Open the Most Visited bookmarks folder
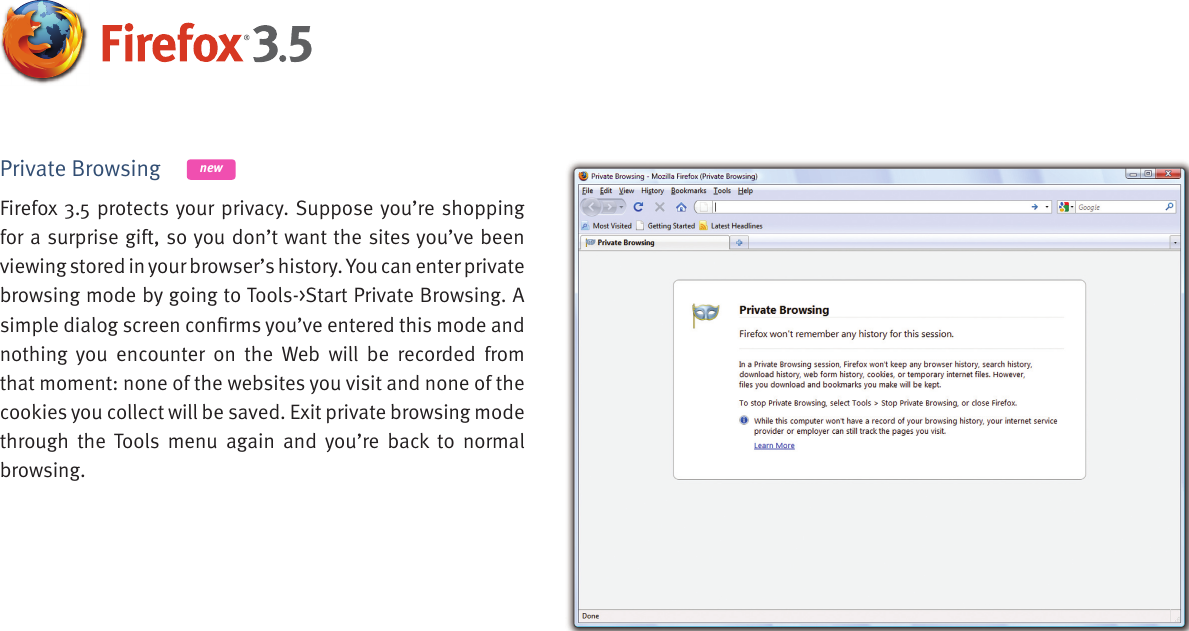Viewport: 1189px width, 631px height. pyautogui.click(x=607, y=226)
